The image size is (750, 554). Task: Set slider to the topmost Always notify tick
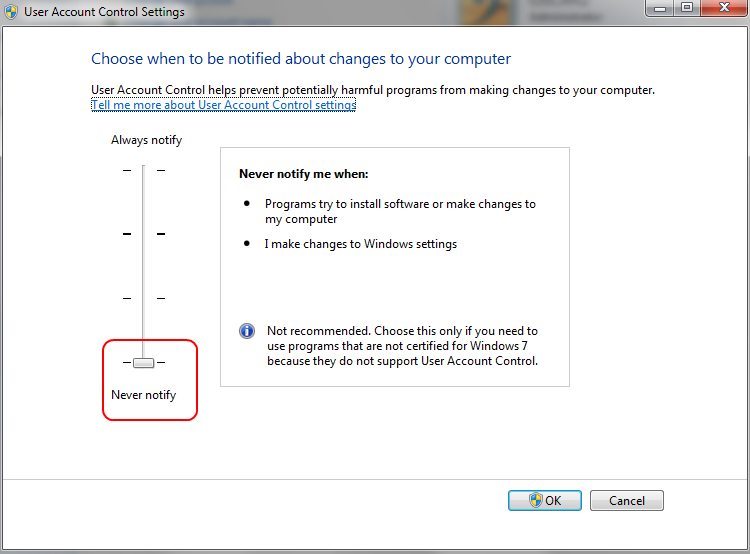(143, 171)
